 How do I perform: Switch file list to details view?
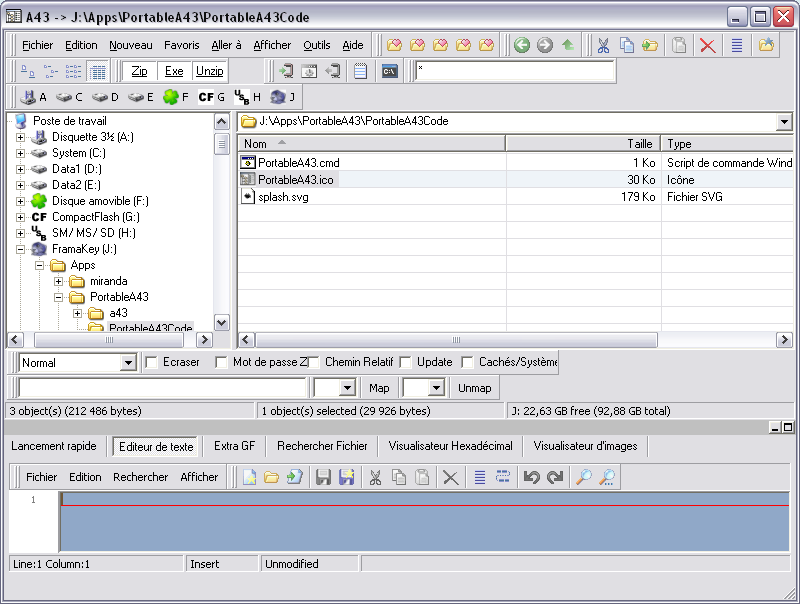97,71
